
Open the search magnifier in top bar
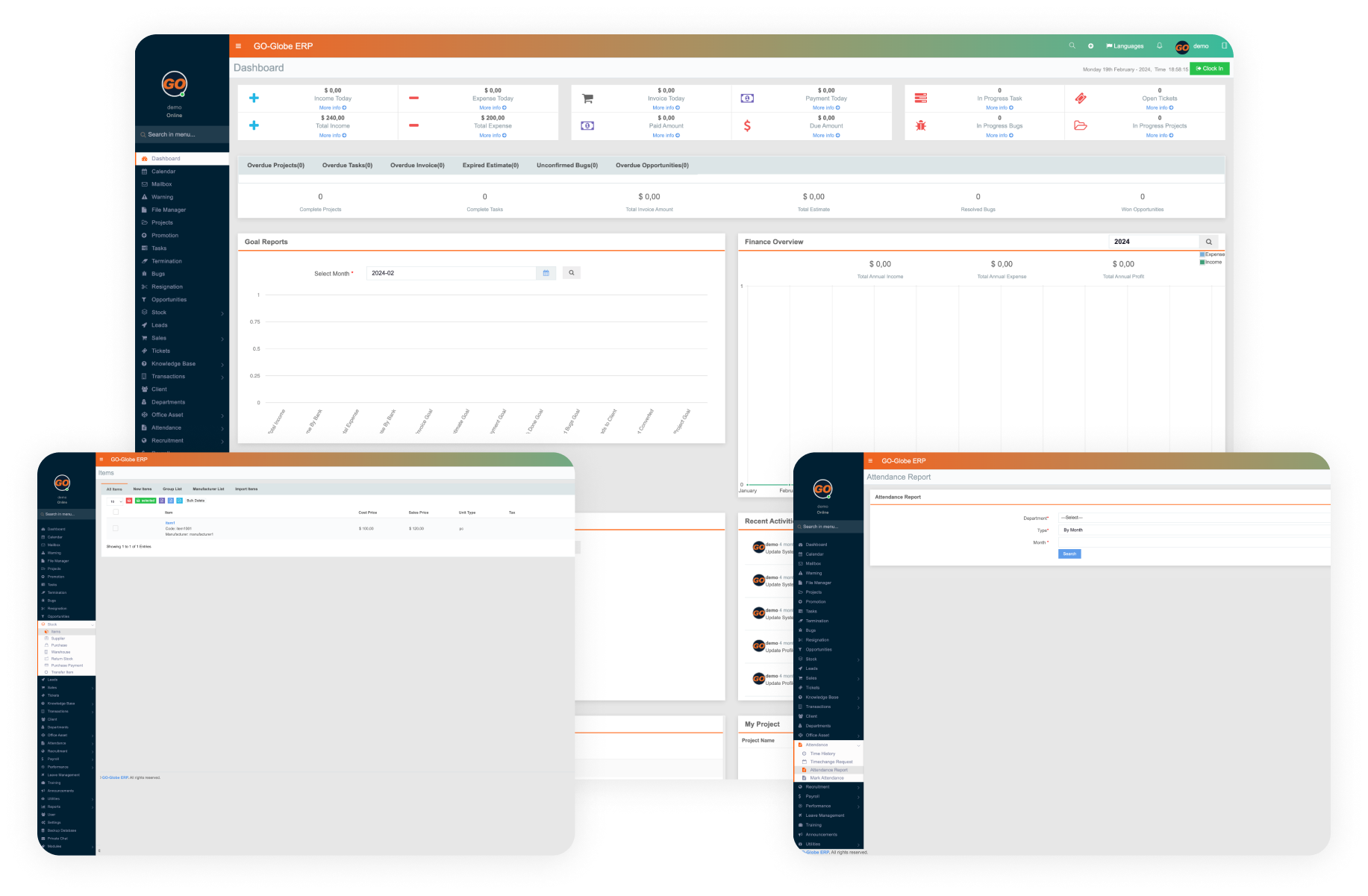[1072, 46]
